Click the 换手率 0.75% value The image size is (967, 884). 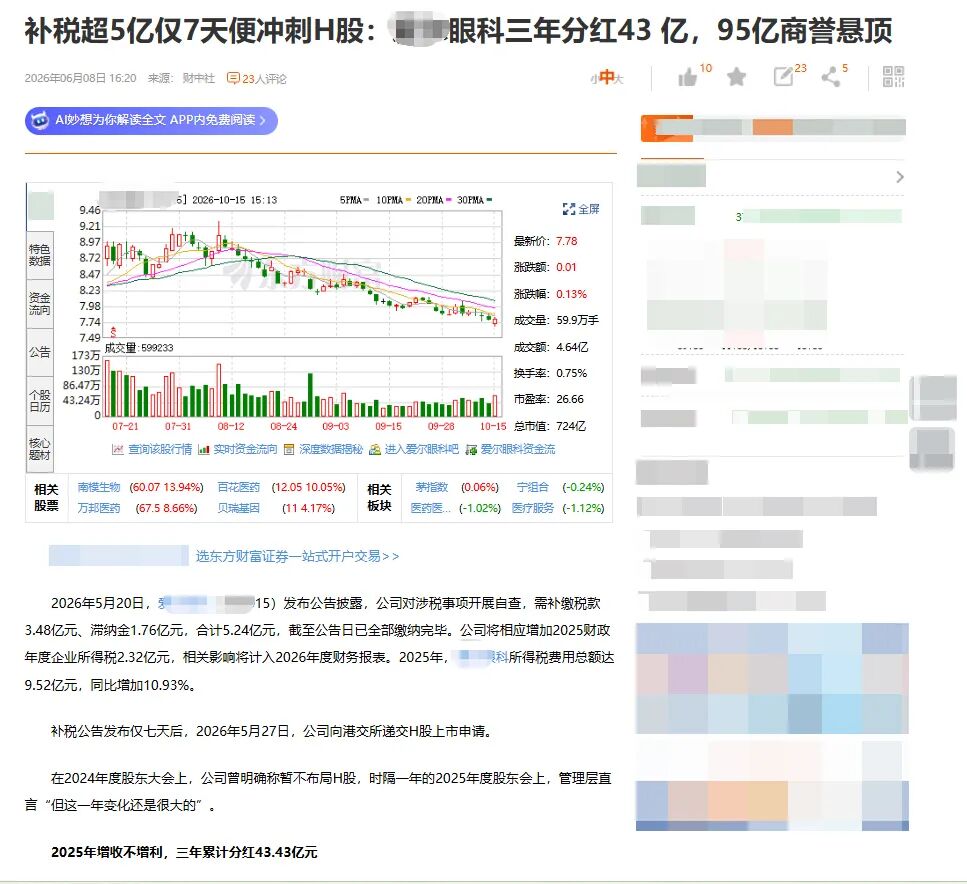pyautogui.click(x=572, y=373)
